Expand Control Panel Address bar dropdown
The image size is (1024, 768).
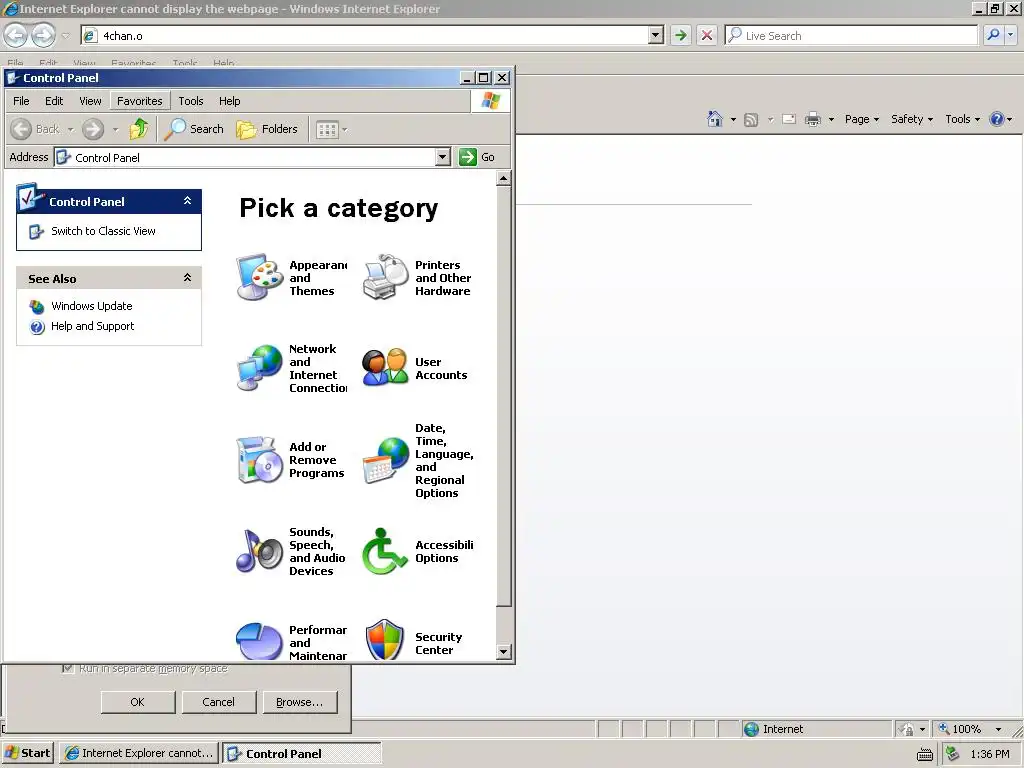coord(443,157)
